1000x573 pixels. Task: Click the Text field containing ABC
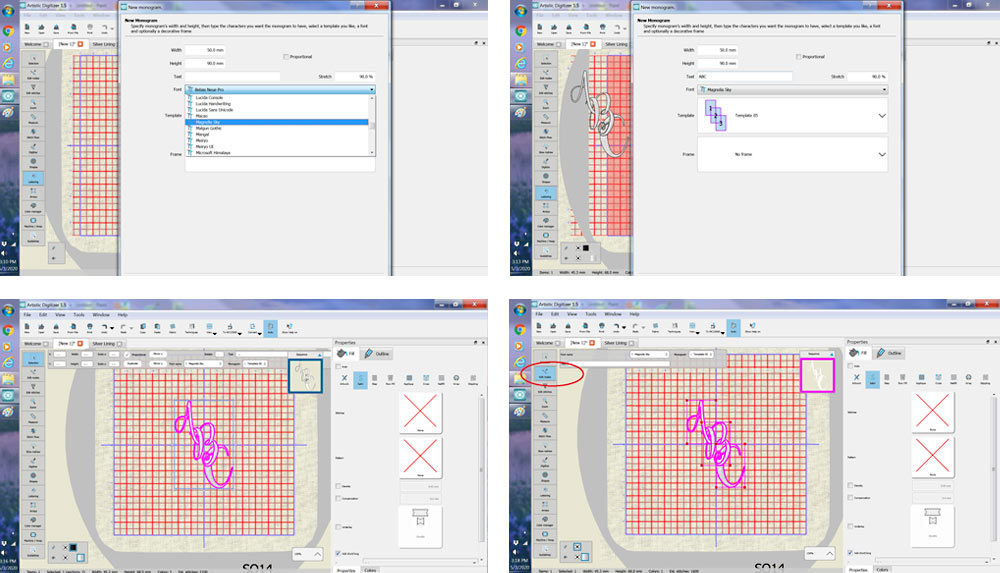744,76
